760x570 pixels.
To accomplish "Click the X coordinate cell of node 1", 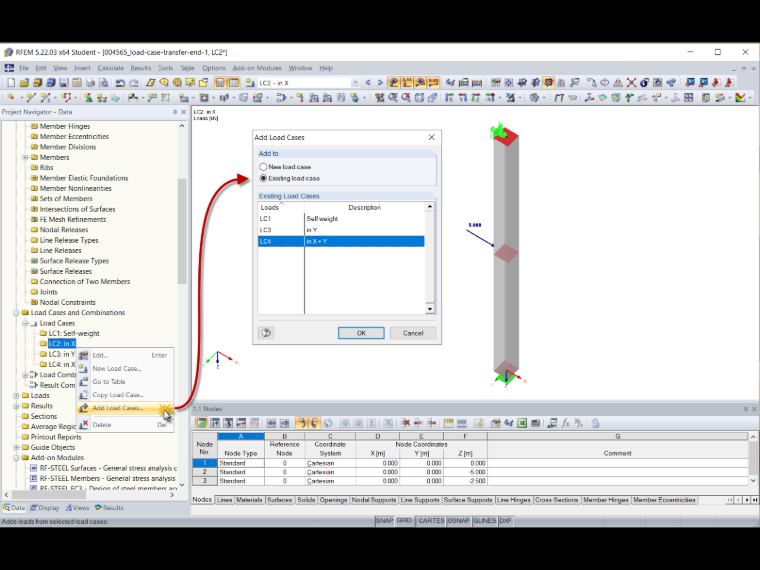I will (378, 463).
